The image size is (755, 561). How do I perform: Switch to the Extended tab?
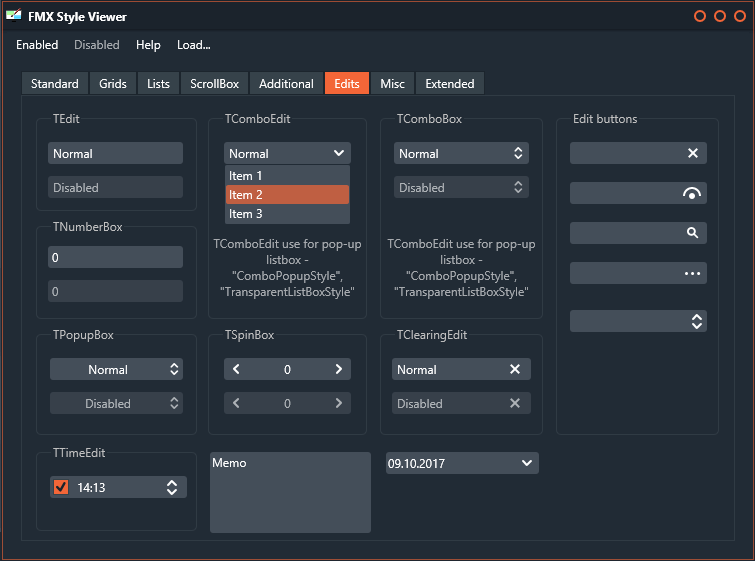[450, 83]
